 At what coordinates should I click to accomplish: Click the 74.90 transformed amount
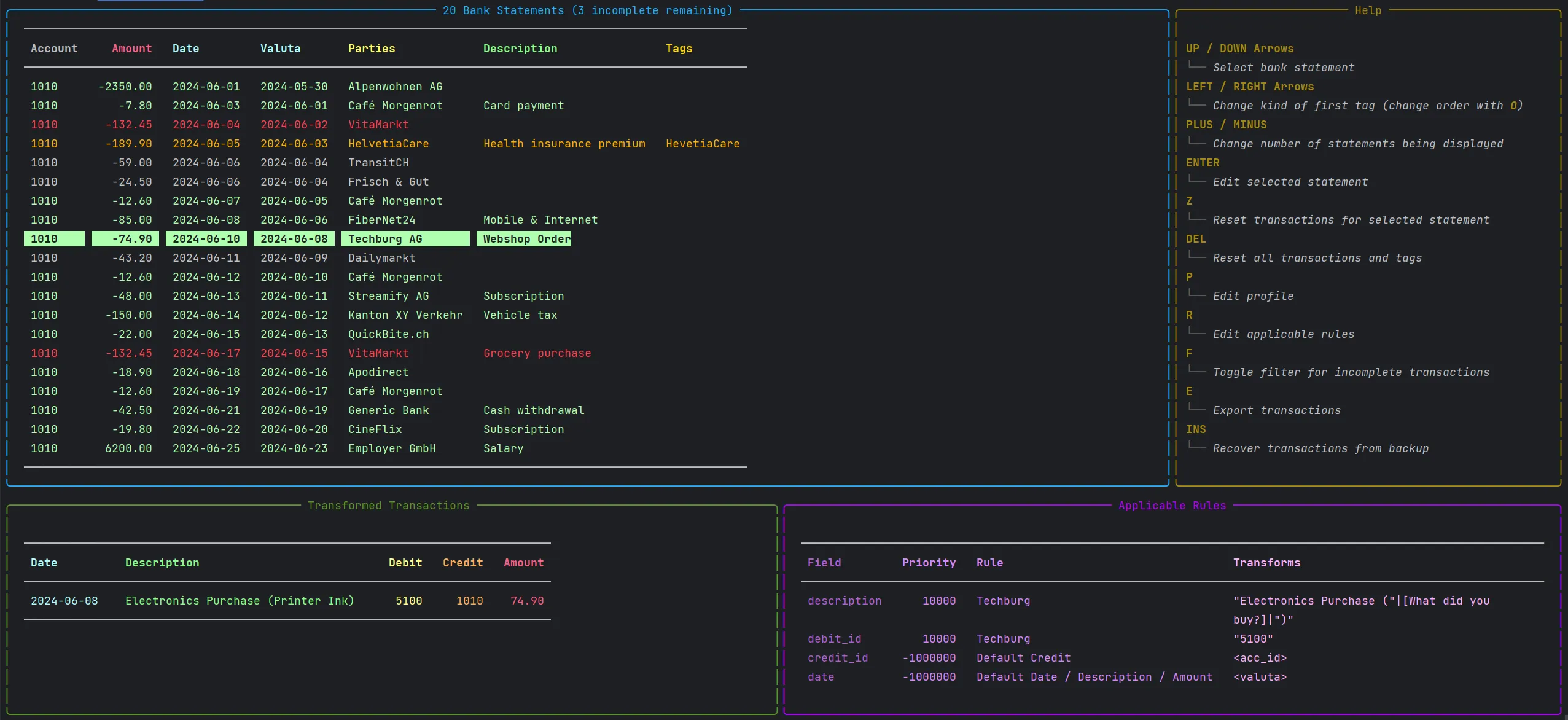(527, 601)
